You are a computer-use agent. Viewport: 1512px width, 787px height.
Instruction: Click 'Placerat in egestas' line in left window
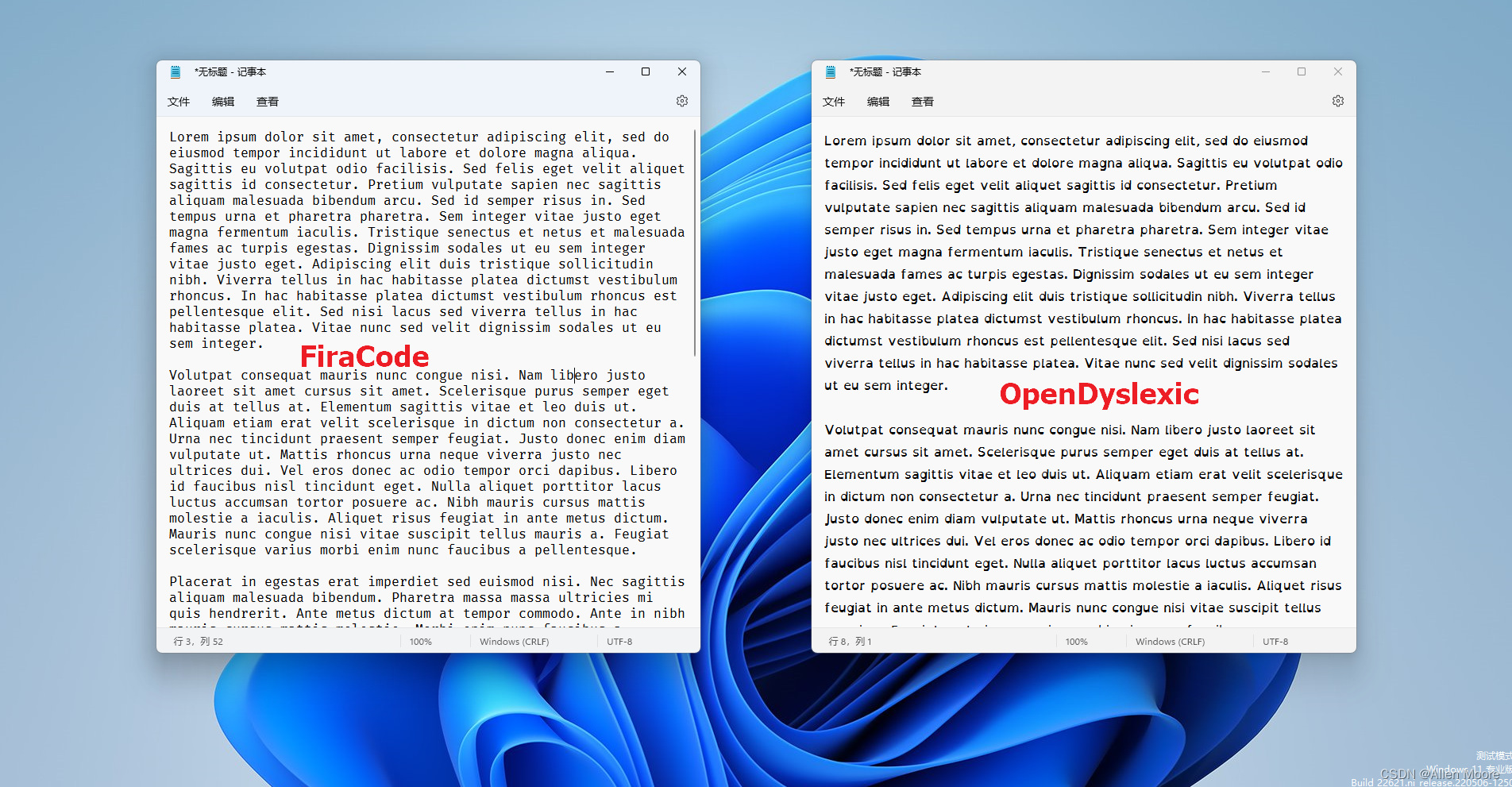coord(427,581)
